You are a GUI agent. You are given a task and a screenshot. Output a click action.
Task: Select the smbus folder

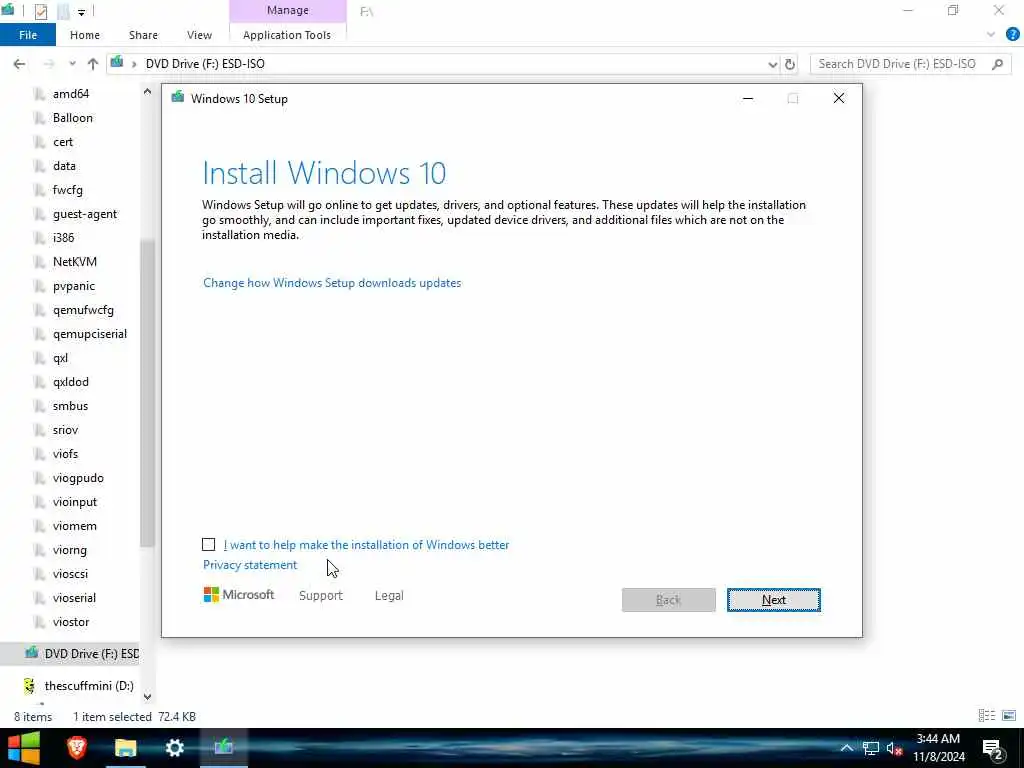tap(70, 406)
